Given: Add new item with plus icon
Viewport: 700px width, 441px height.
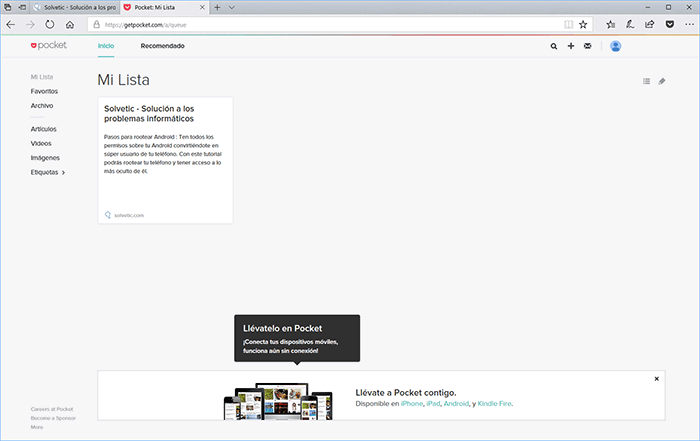Looking at the screenshot, I should 571,46.
